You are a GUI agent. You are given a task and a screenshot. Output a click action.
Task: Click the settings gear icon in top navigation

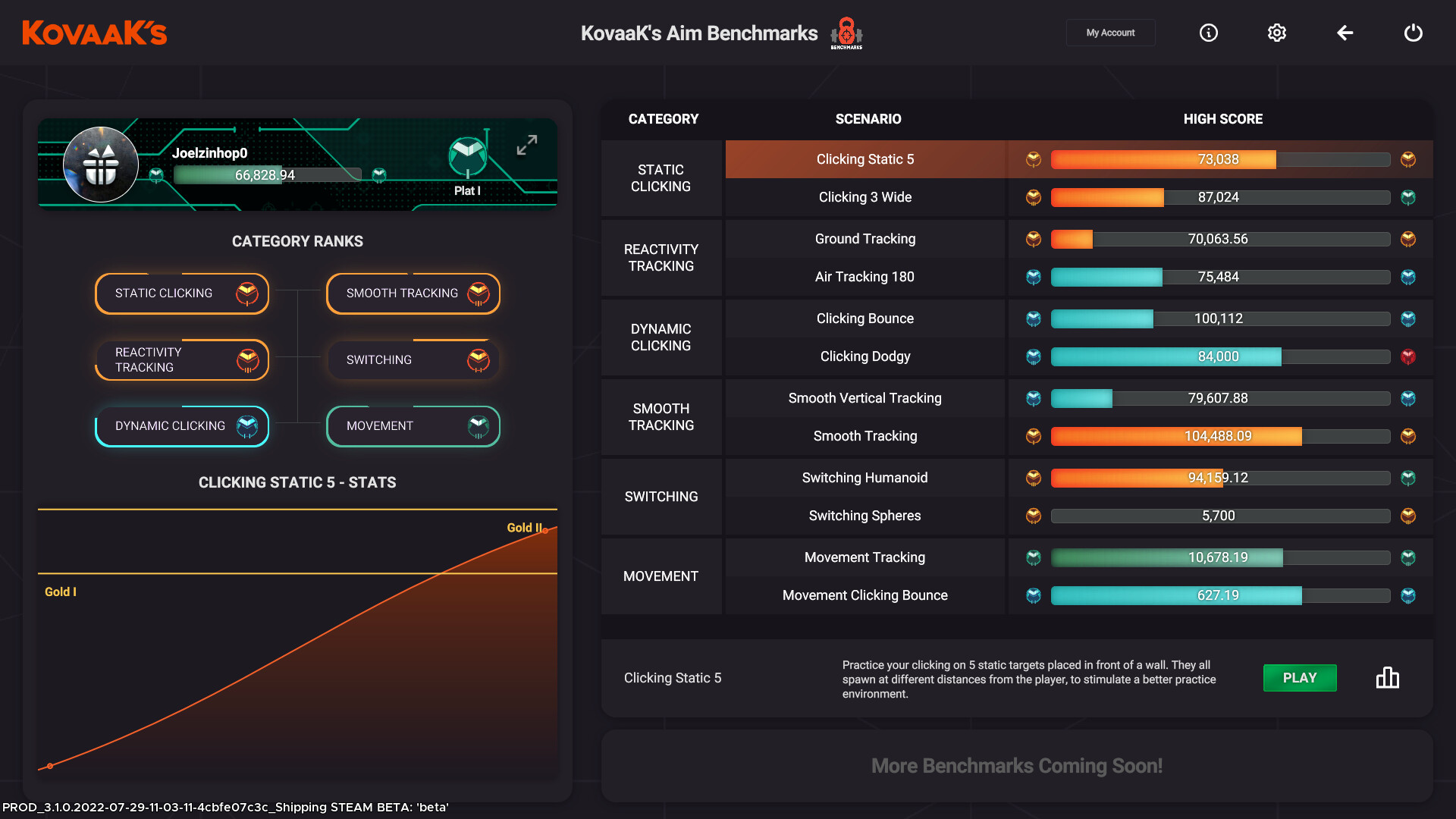point(1277,32)
